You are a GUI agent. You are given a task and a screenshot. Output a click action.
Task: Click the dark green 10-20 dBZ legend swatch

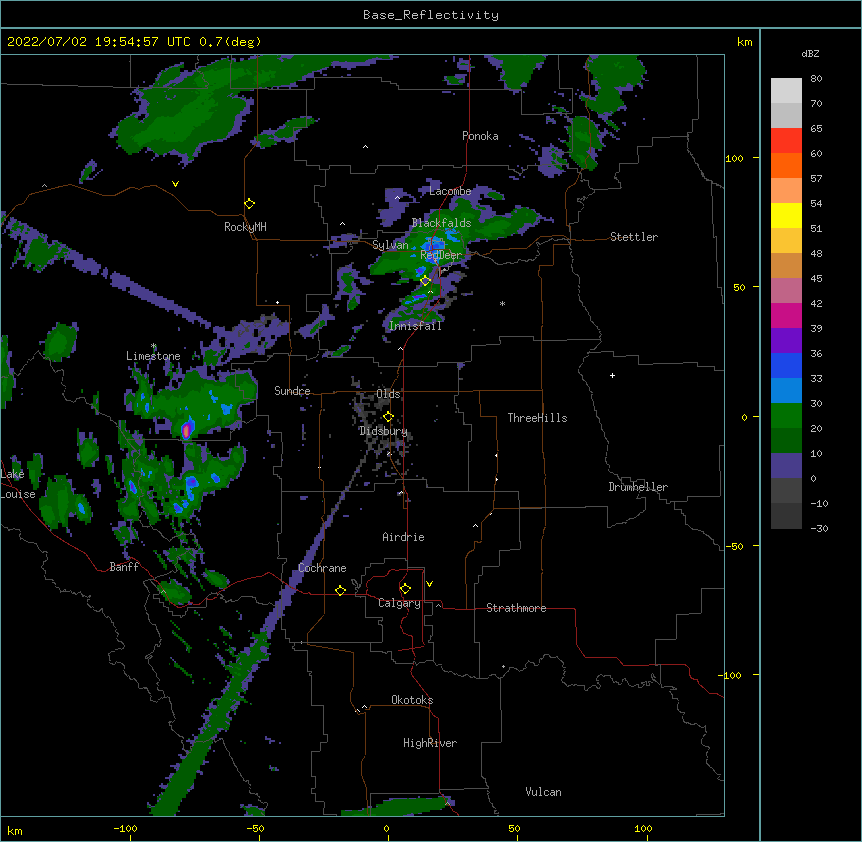[x=786, y=441]
